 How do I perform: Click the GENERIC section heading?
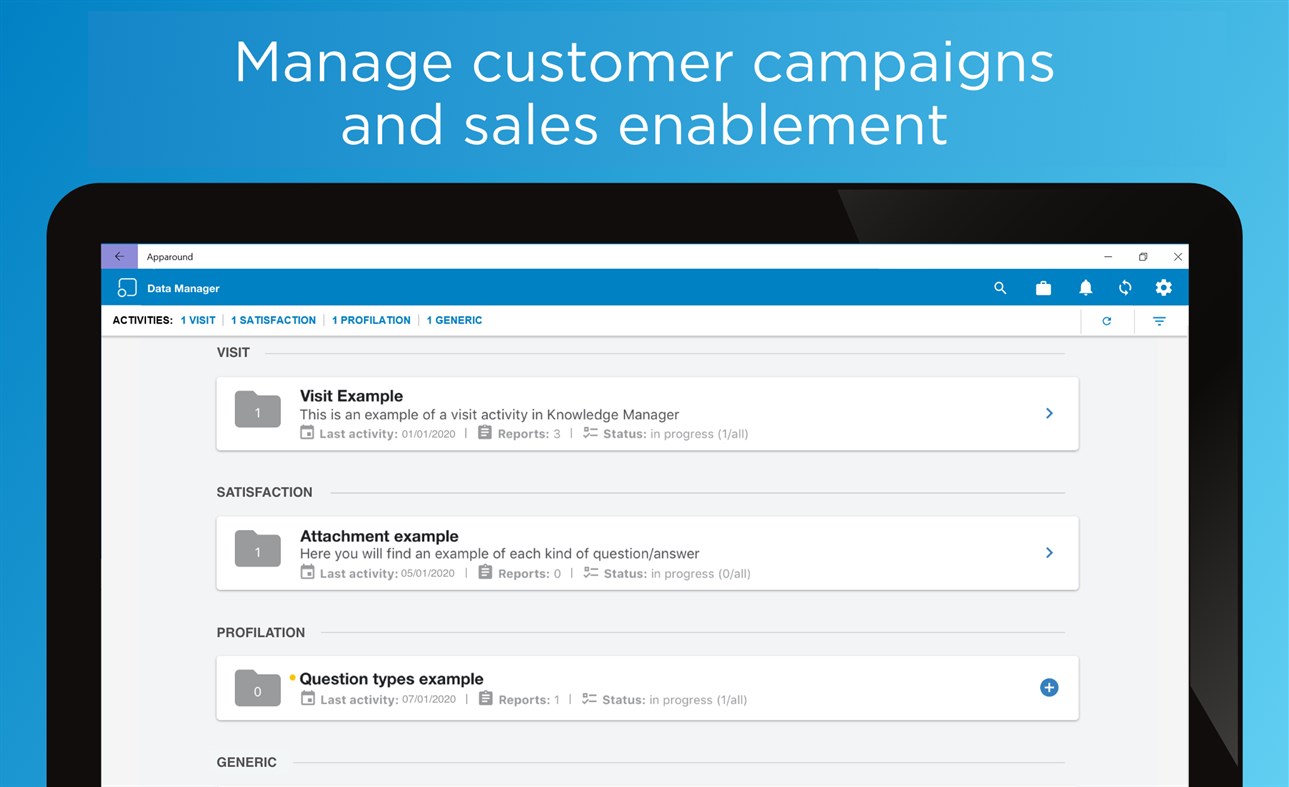247,762
